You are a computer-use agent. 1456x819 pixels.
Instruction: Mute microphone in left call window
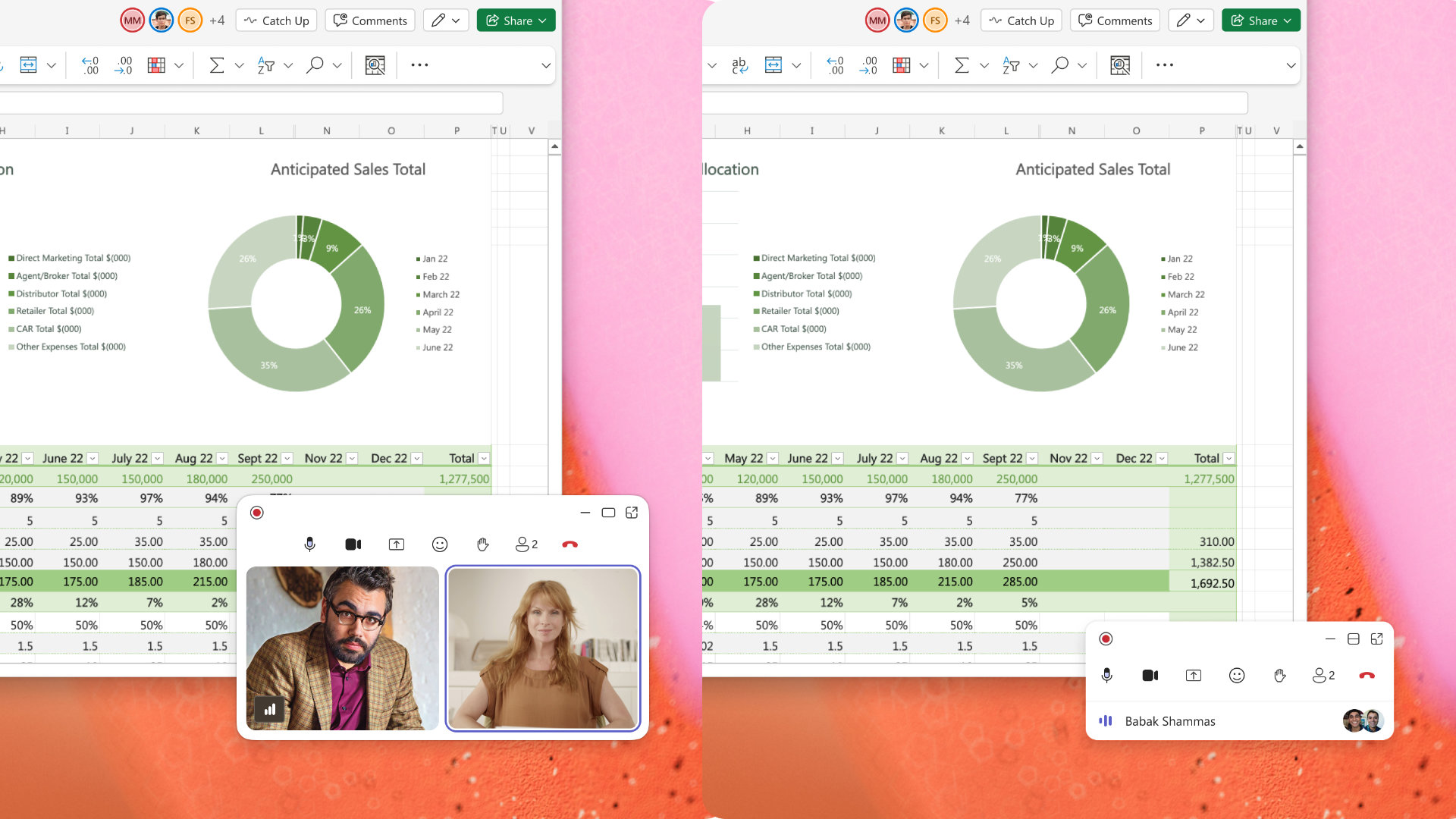[309, 544]
